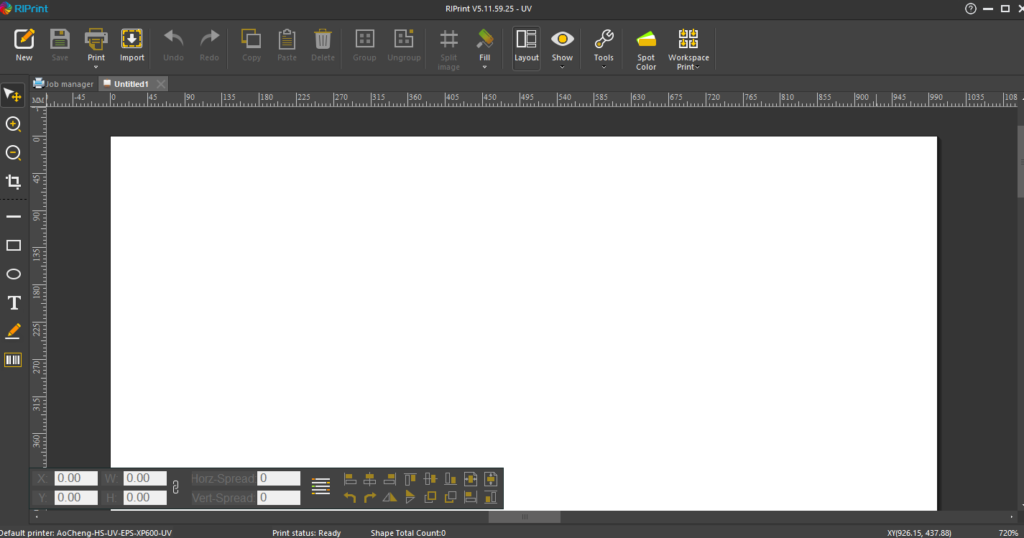Image resolution: width=1024 pixels, height=538 pixels.
Task: Rotate object clockwise with right arrow
Action: pyautogui.click(x=370, y=498)
